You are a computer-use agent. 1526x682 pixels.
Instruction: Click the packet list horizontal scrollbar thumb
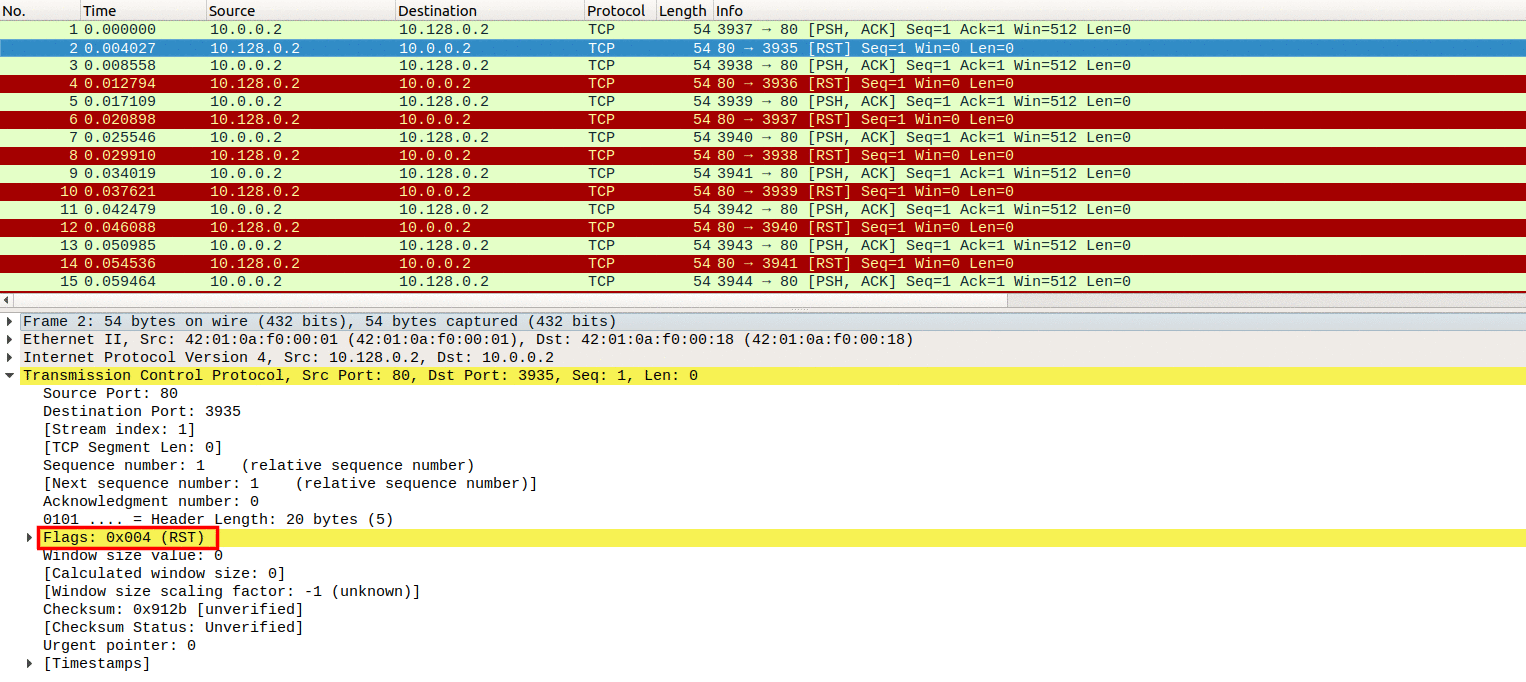510,301
